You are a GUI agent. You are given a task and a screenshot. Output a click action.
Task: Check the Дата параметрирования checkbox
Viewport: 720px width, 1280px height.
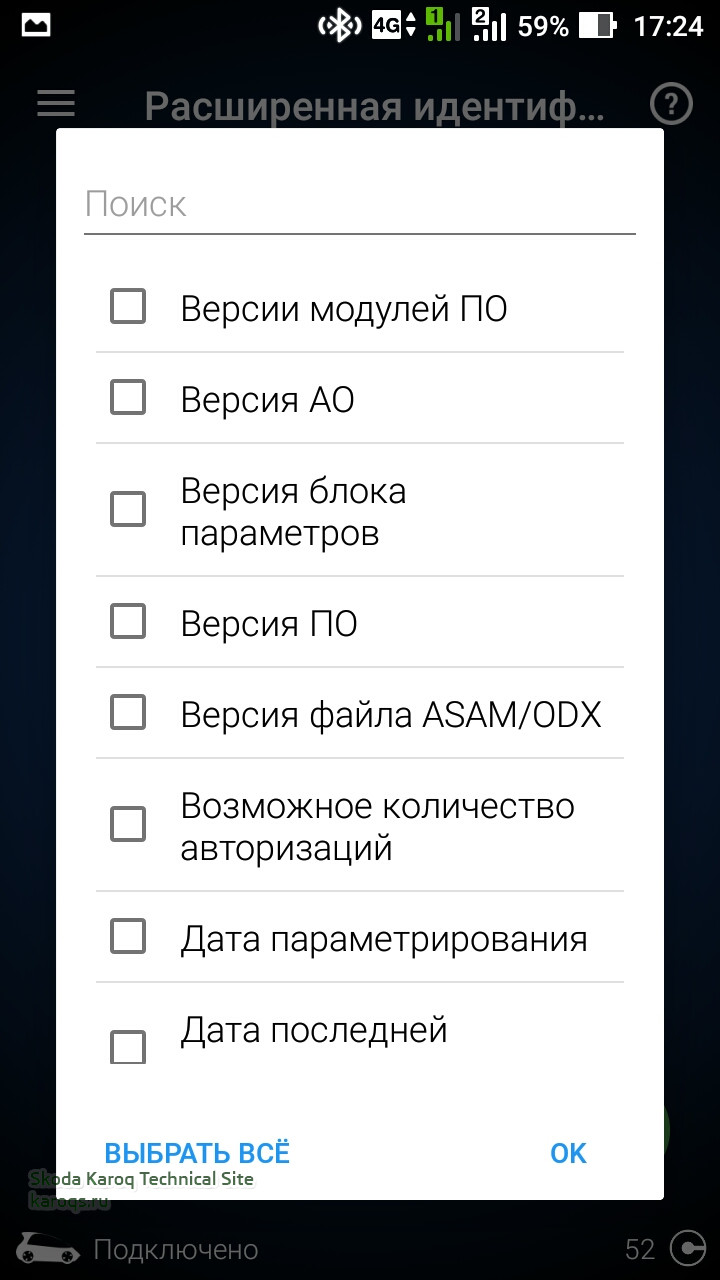click(128, 937)
